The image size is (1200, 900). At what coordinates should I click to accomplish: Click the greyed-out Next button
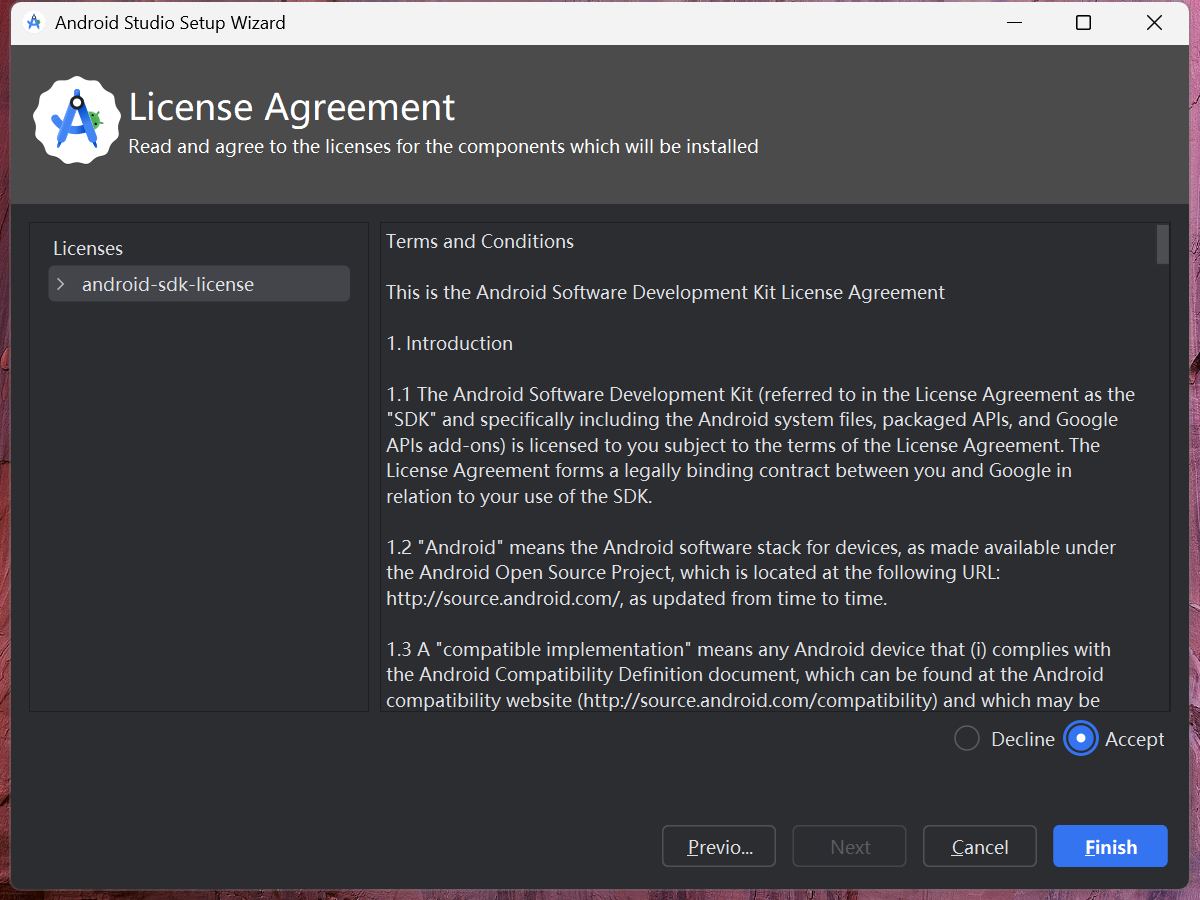(849, 846)
